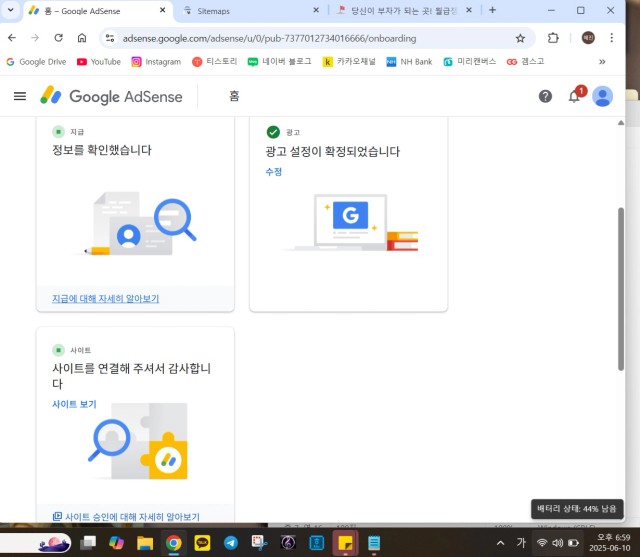Click the 홈 page title
The height and width of the screenshot is (557, 640).
tap(234, 96)
